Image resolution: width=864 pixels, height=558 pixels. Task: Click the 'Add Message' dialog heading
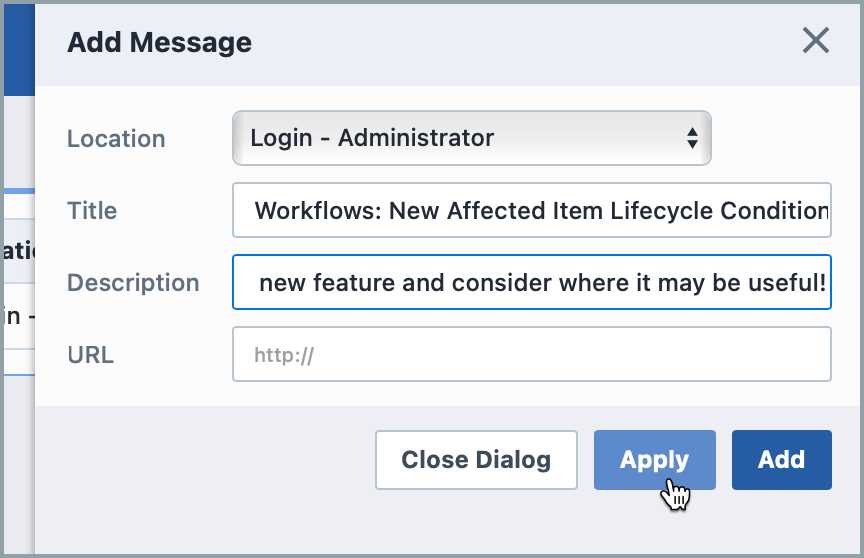(x=159, y=42)
